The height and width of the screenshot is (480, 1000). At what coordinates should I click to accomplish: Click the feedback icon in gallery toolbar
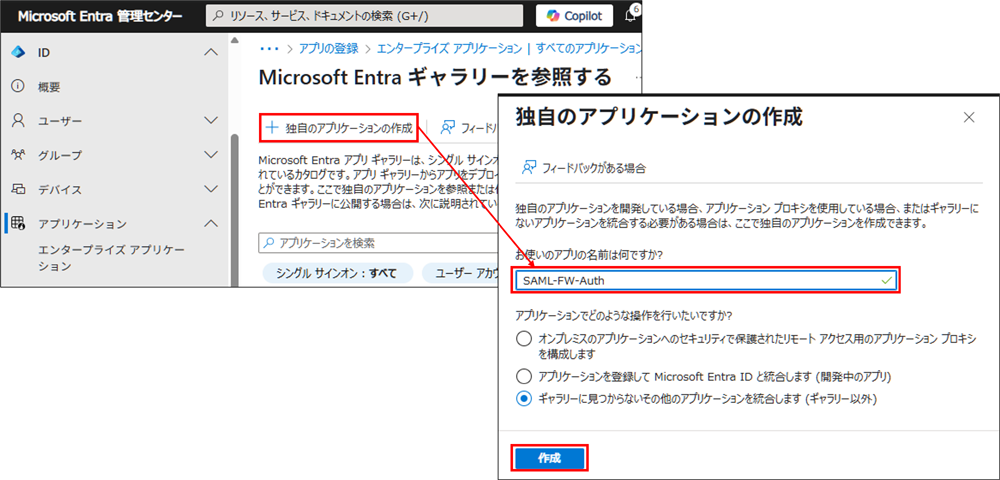tap(448, 127)
